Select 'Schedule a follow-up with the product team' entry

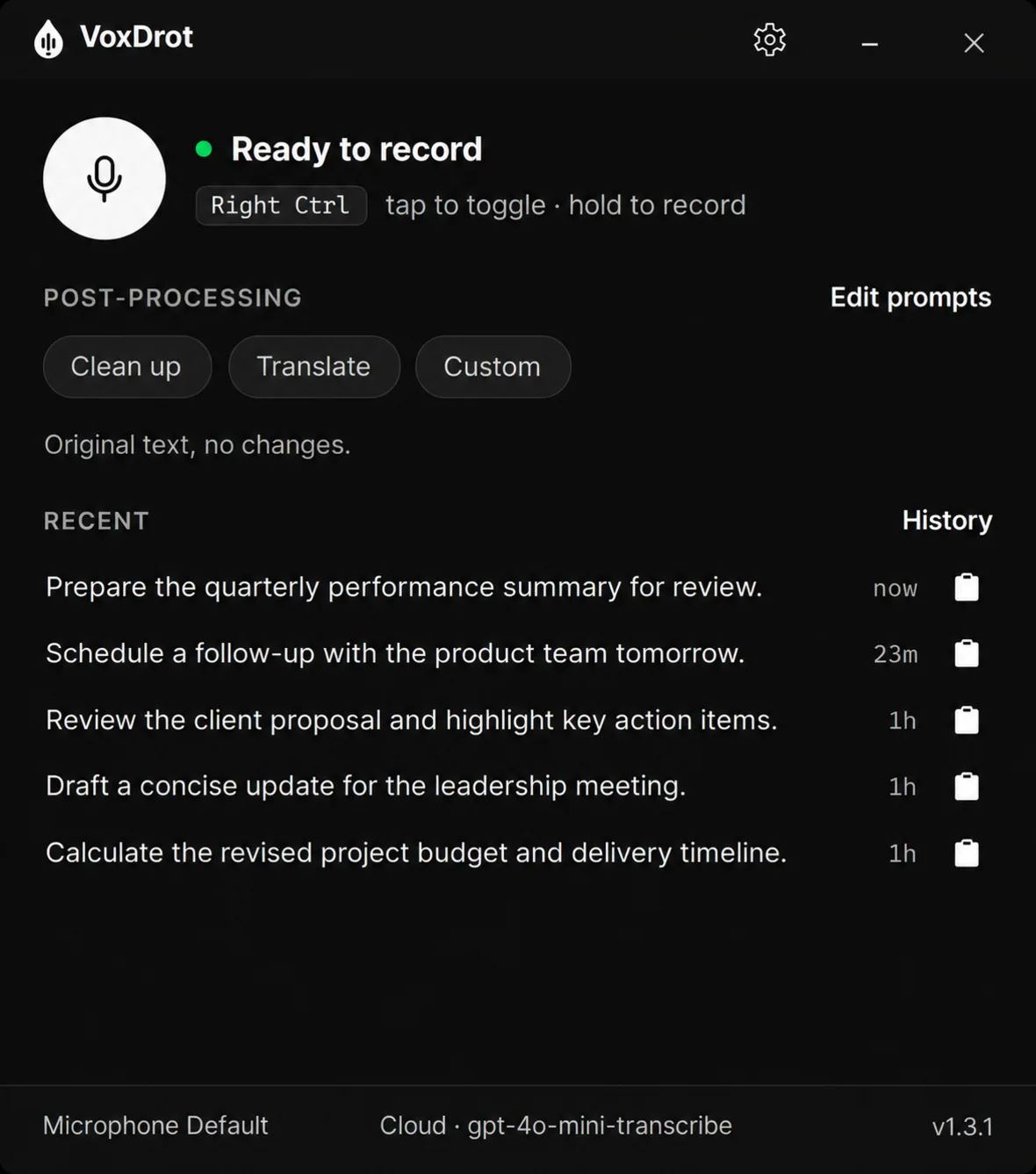395,653
